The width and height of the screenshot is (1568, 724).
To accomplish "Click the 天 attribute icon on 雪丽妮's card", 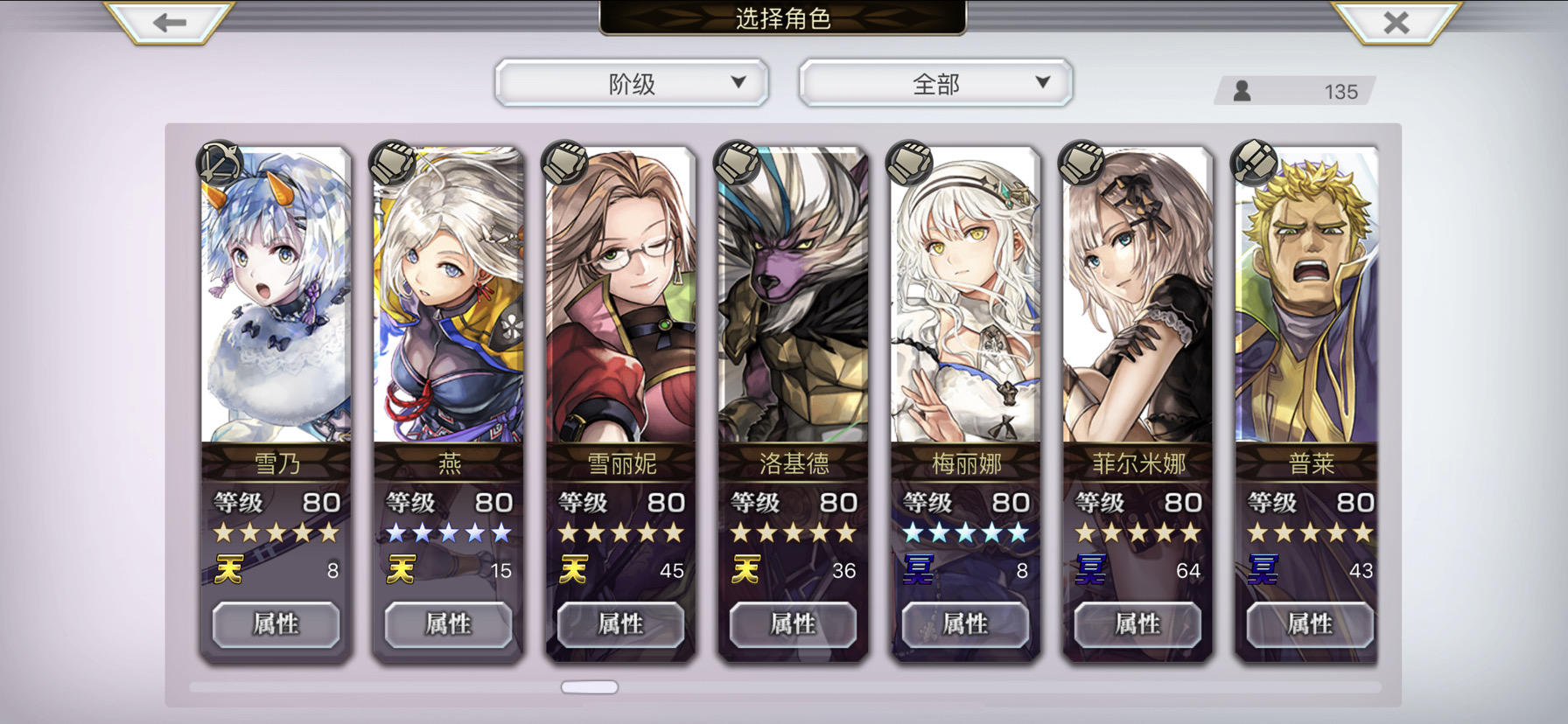I will pos(574,570).
